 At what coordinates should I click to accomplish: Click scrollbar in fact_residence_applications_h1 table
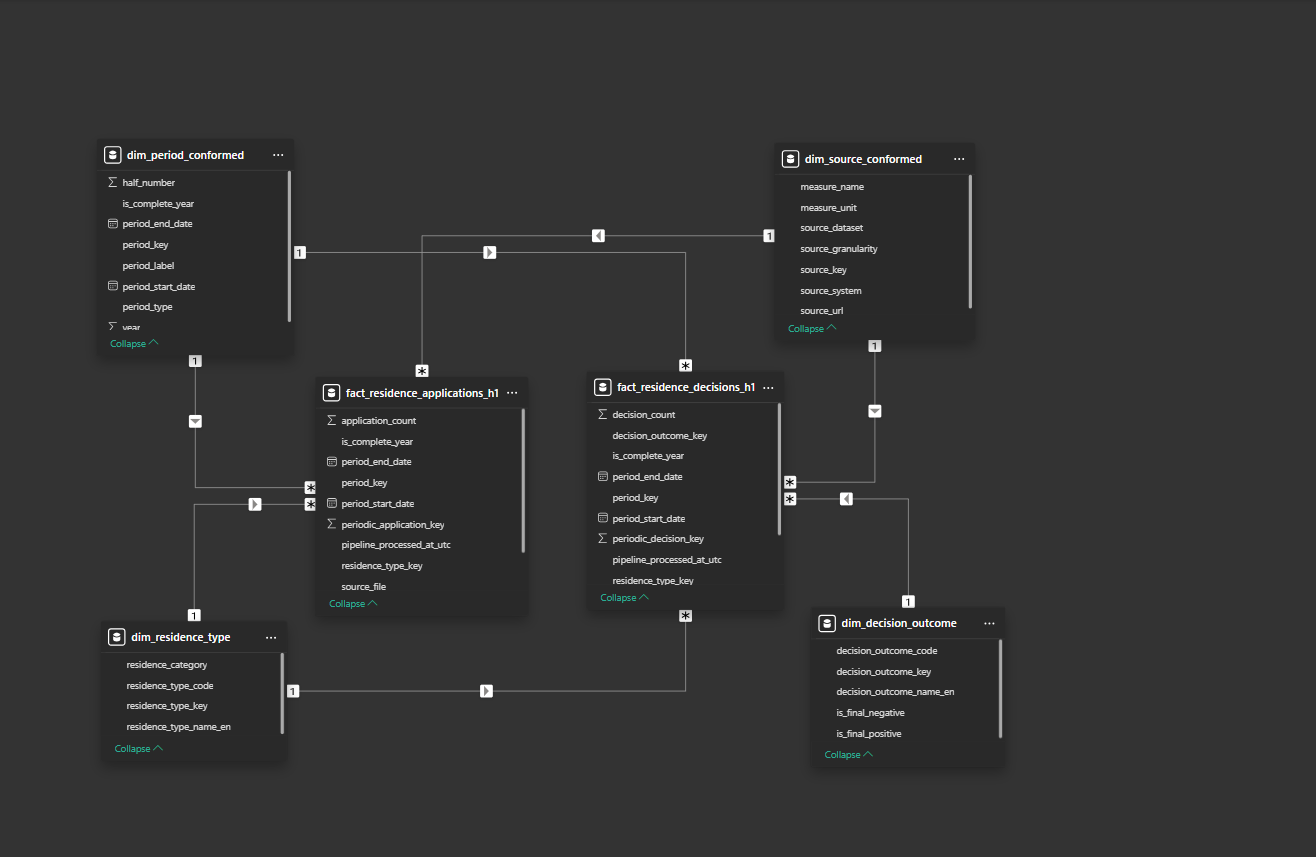[523, 480]
